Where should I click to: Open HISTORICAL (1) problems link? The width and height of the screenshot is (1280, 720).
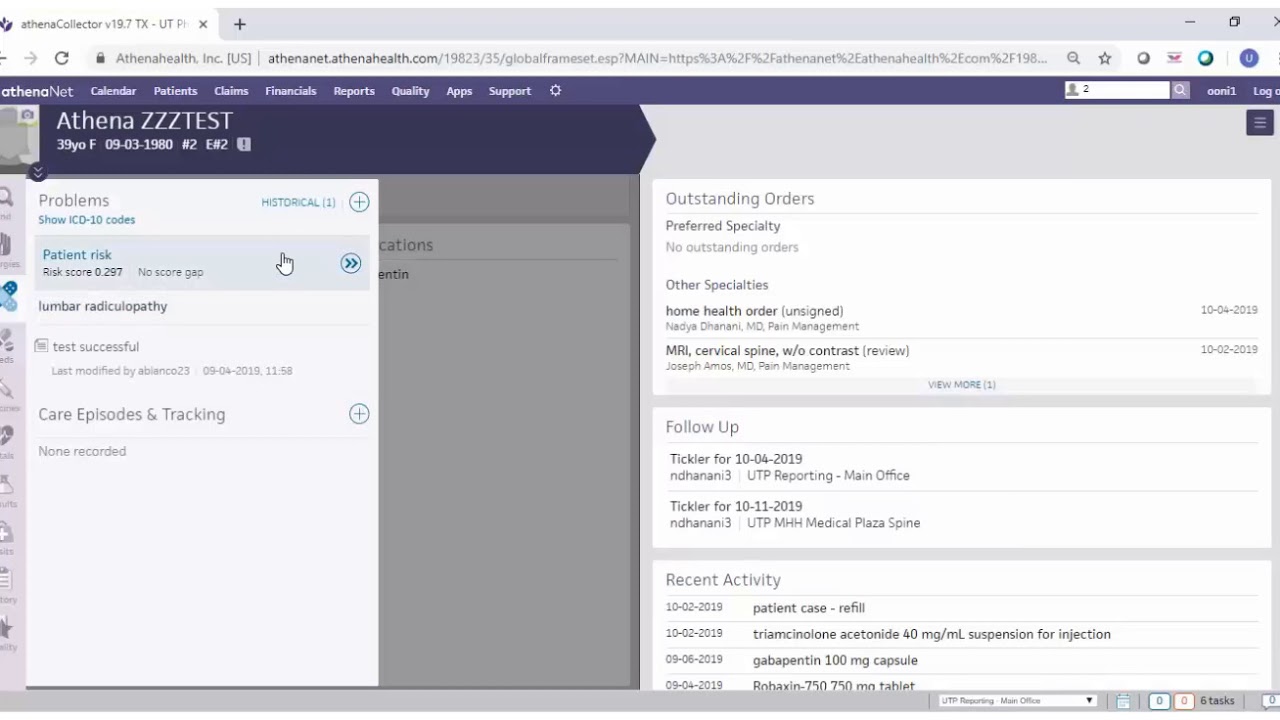(x=298, y=202)
